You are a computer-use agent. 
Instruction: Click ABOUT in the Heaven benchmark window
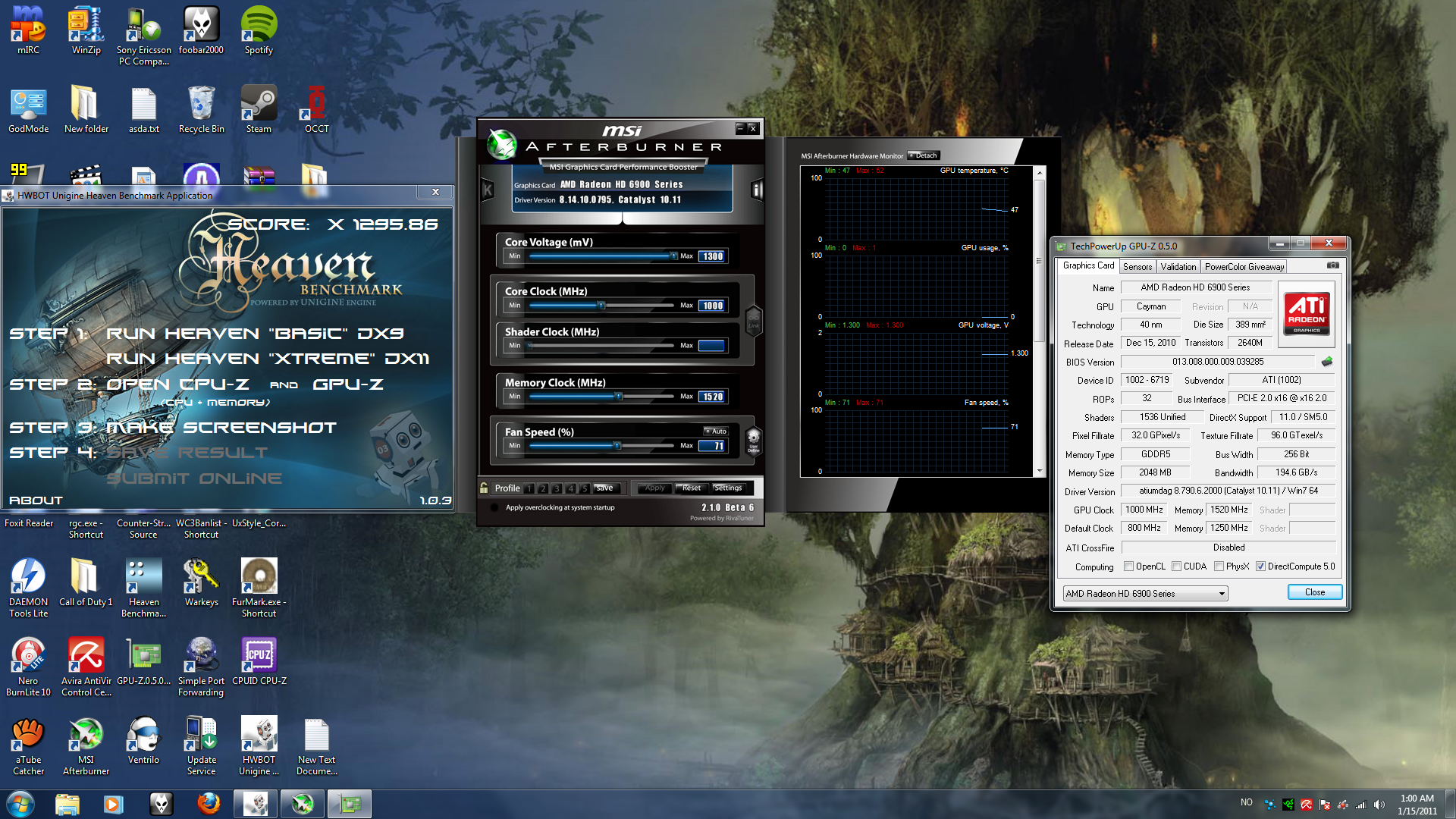click(x=36, y=500)
